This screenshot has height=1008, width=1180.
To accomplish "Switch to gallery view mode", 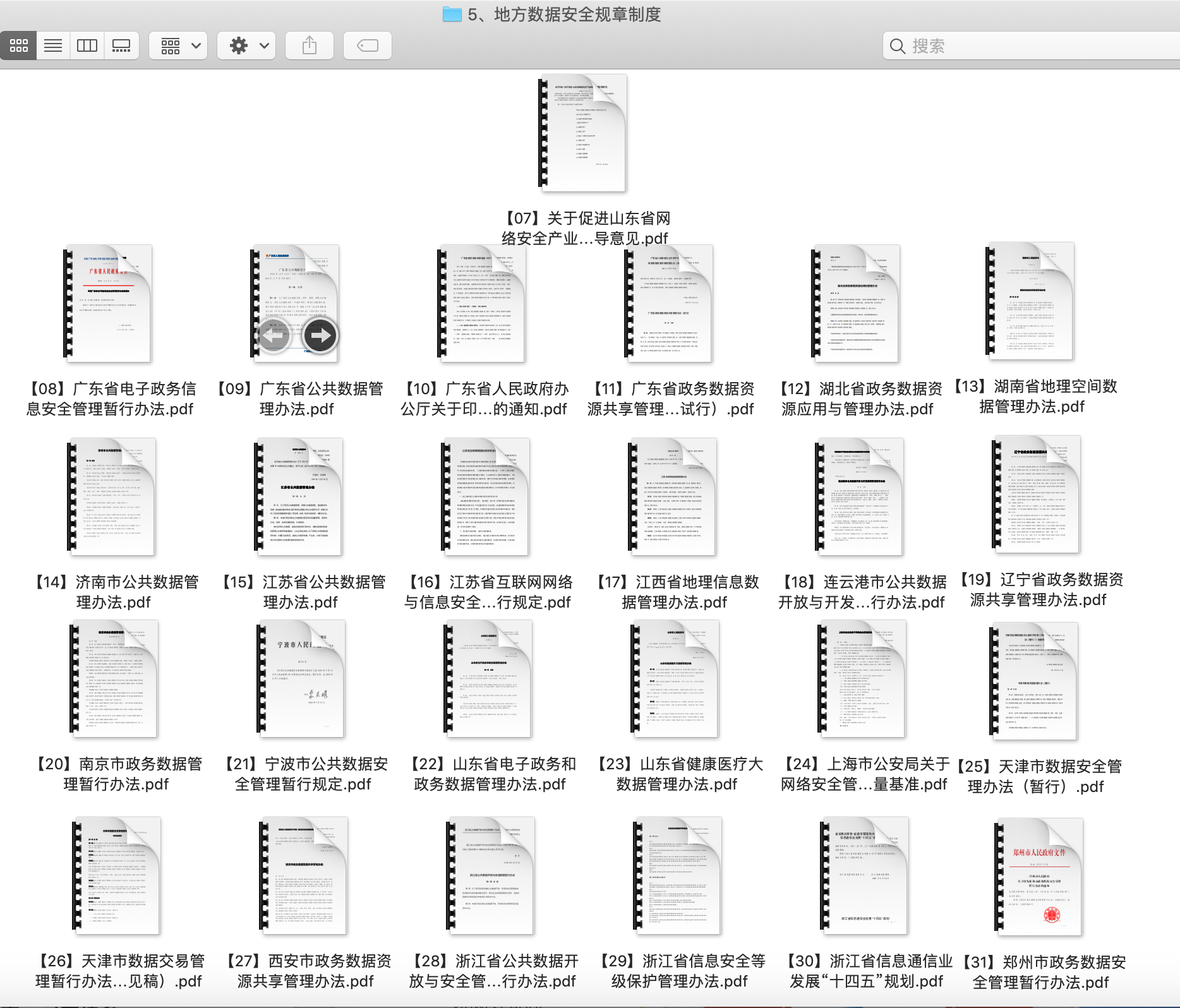I will 121,45.
